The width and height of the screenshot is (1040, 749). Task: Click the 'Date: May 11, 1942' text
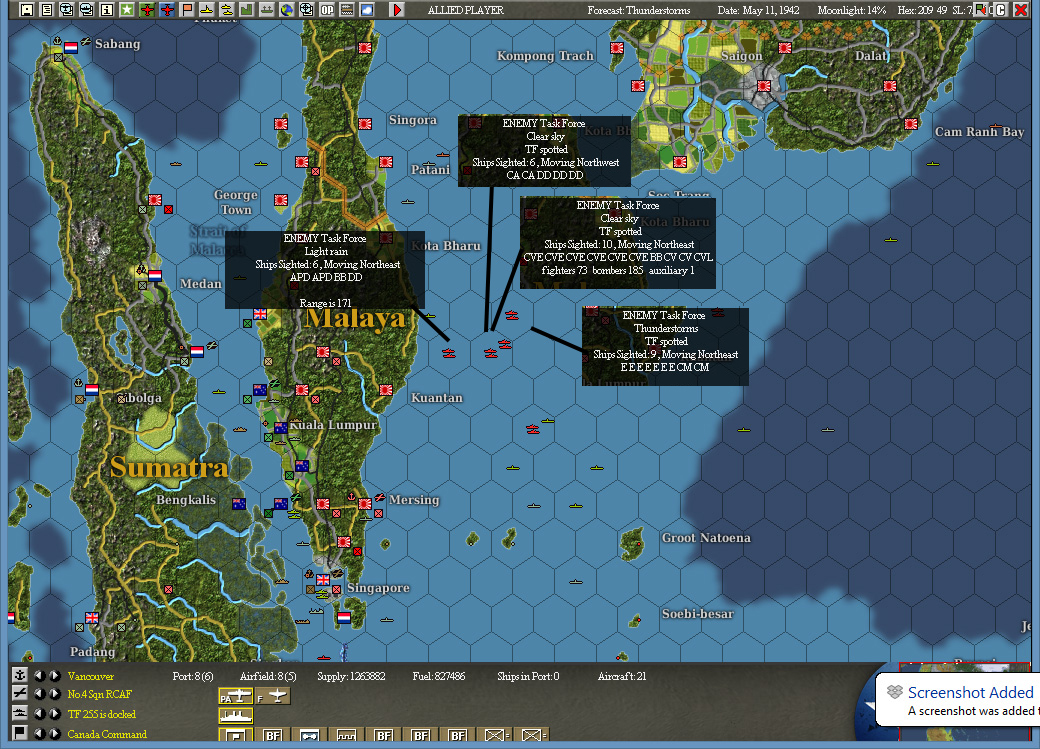[758, 10]
